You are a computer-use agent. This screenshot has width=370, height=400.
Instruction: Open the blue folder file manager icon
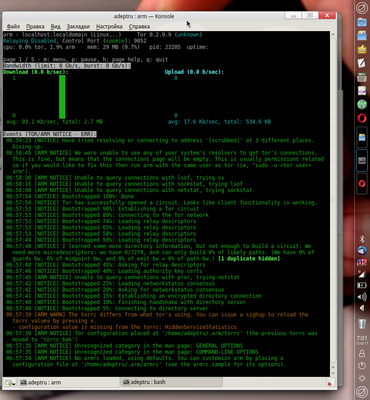(362, 22)
